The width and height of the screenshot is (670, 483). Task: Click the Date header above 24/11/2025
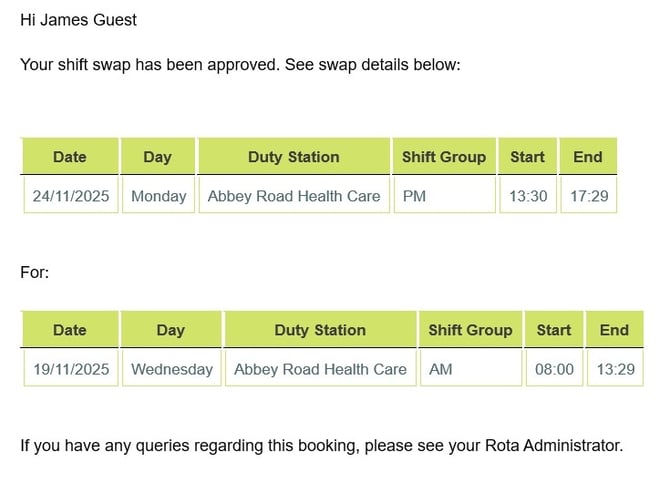70,157
